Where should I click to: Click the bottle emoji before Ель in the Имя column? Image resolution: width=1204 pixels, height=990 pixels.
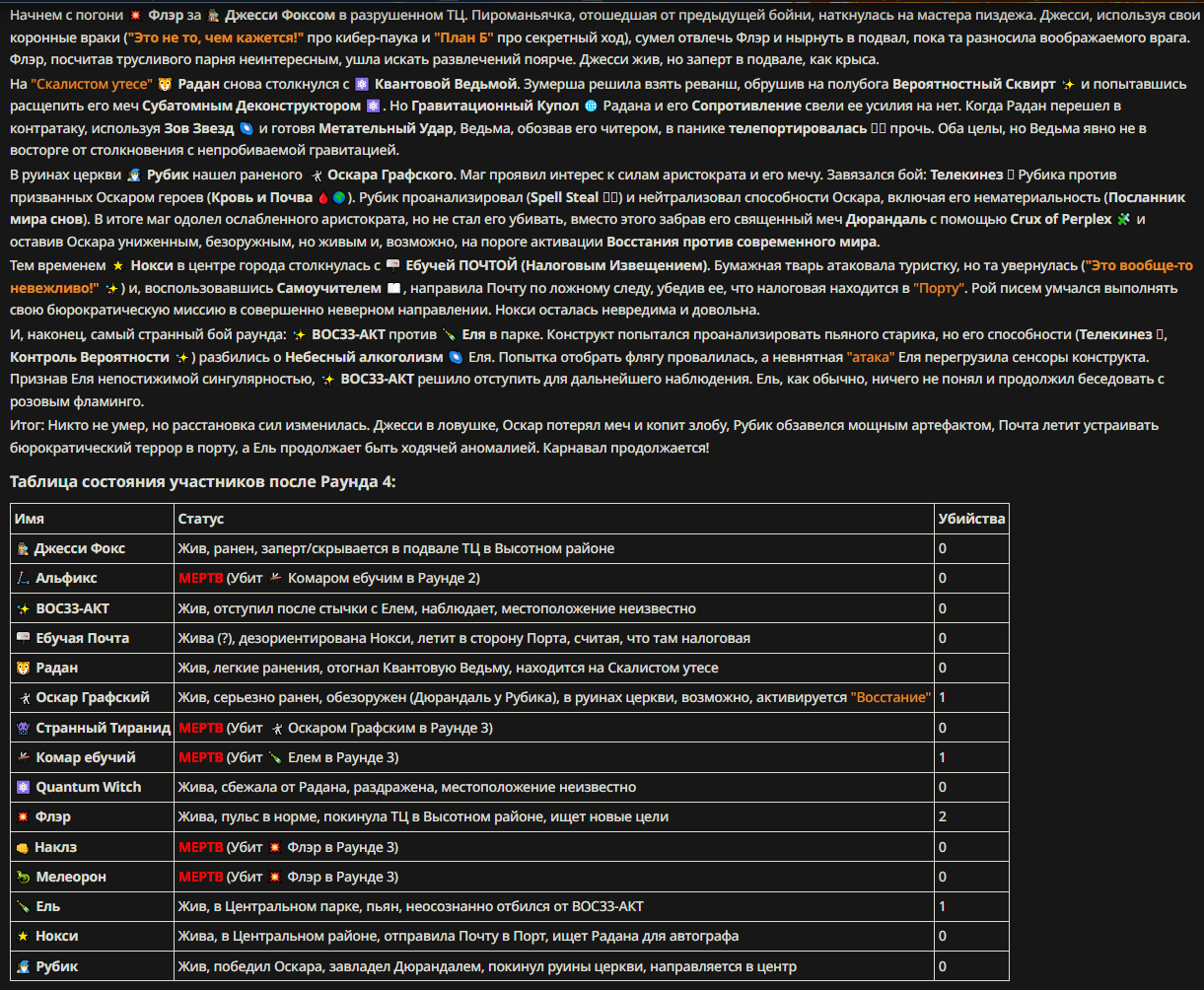coord(22,906)
